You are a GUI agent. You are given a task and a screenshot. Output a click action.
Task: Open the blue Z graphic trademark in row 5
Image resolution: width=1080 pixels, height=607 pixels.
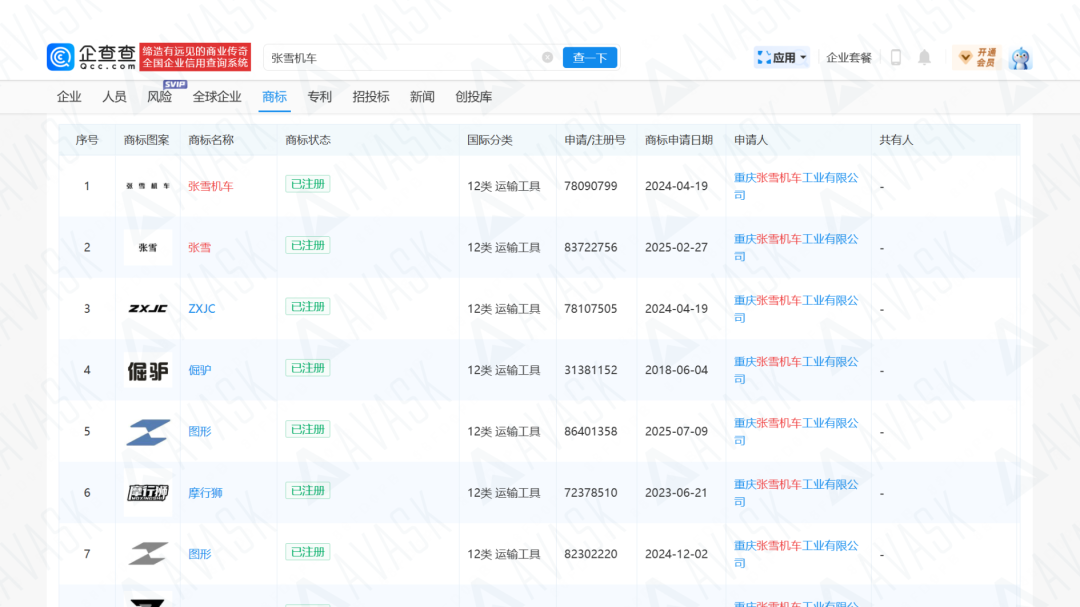(148, 432)
